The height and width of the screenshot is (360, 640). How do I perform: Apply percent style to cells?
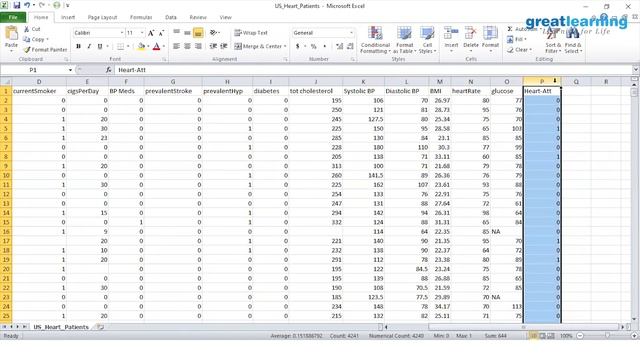click(x=313, y=46)
